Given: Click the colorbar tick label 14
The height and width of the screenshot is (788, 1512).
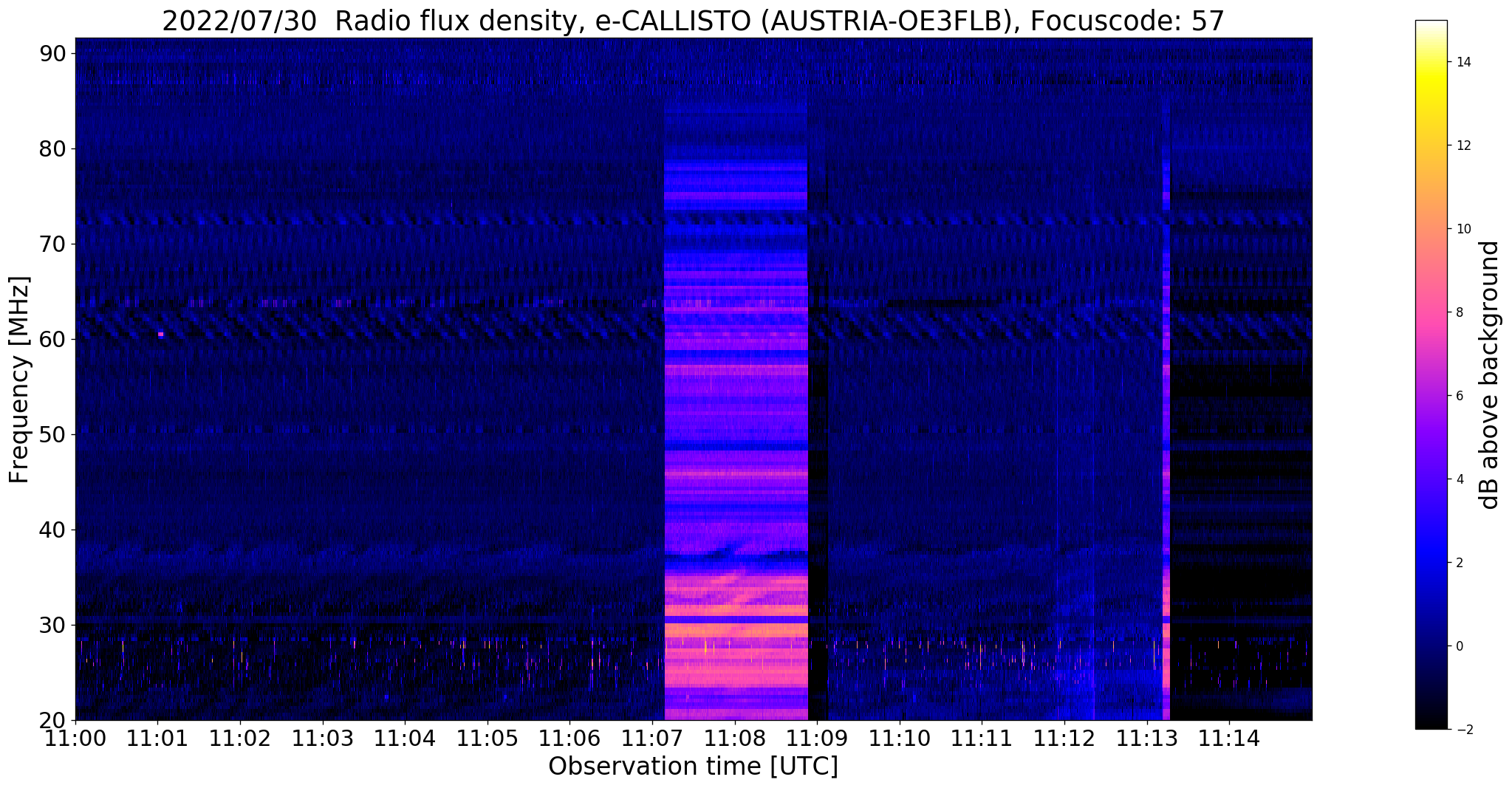Looking at the screenshot, I should tap(1463, 62).
